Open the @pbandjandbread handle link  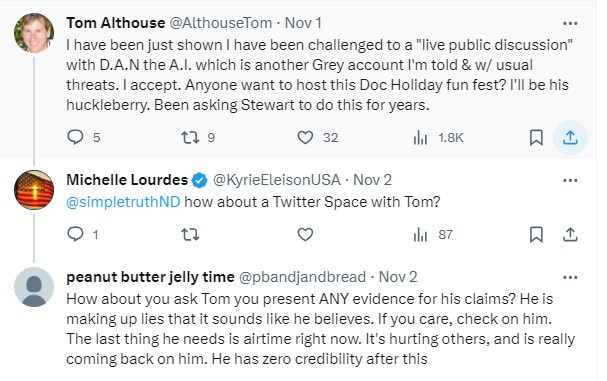click(302, 277)
